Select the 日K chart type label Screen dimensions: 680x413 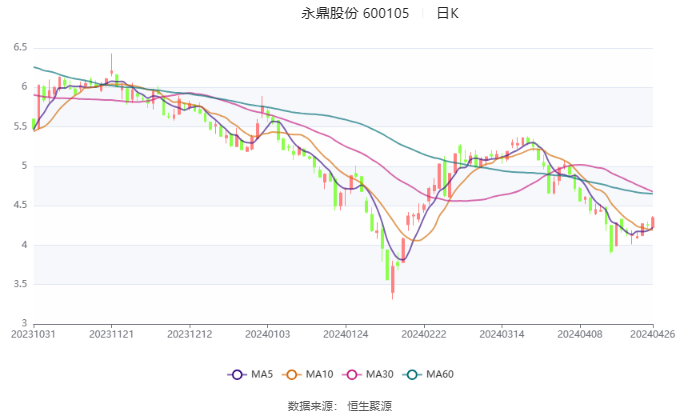[448, 14]
